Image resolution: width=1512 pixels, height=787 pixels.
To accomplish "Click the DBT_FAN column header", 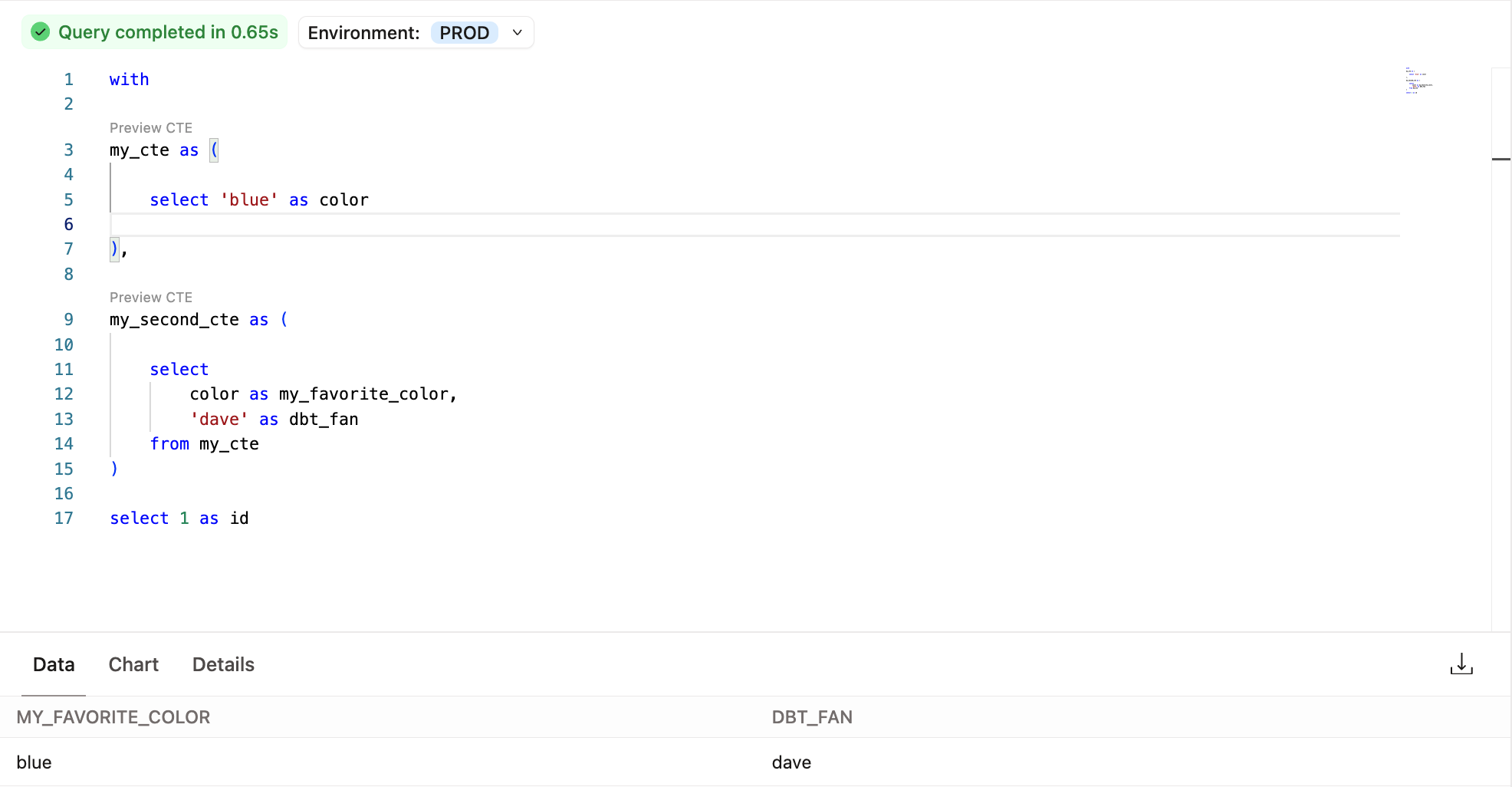I will (x=812, y=717).
